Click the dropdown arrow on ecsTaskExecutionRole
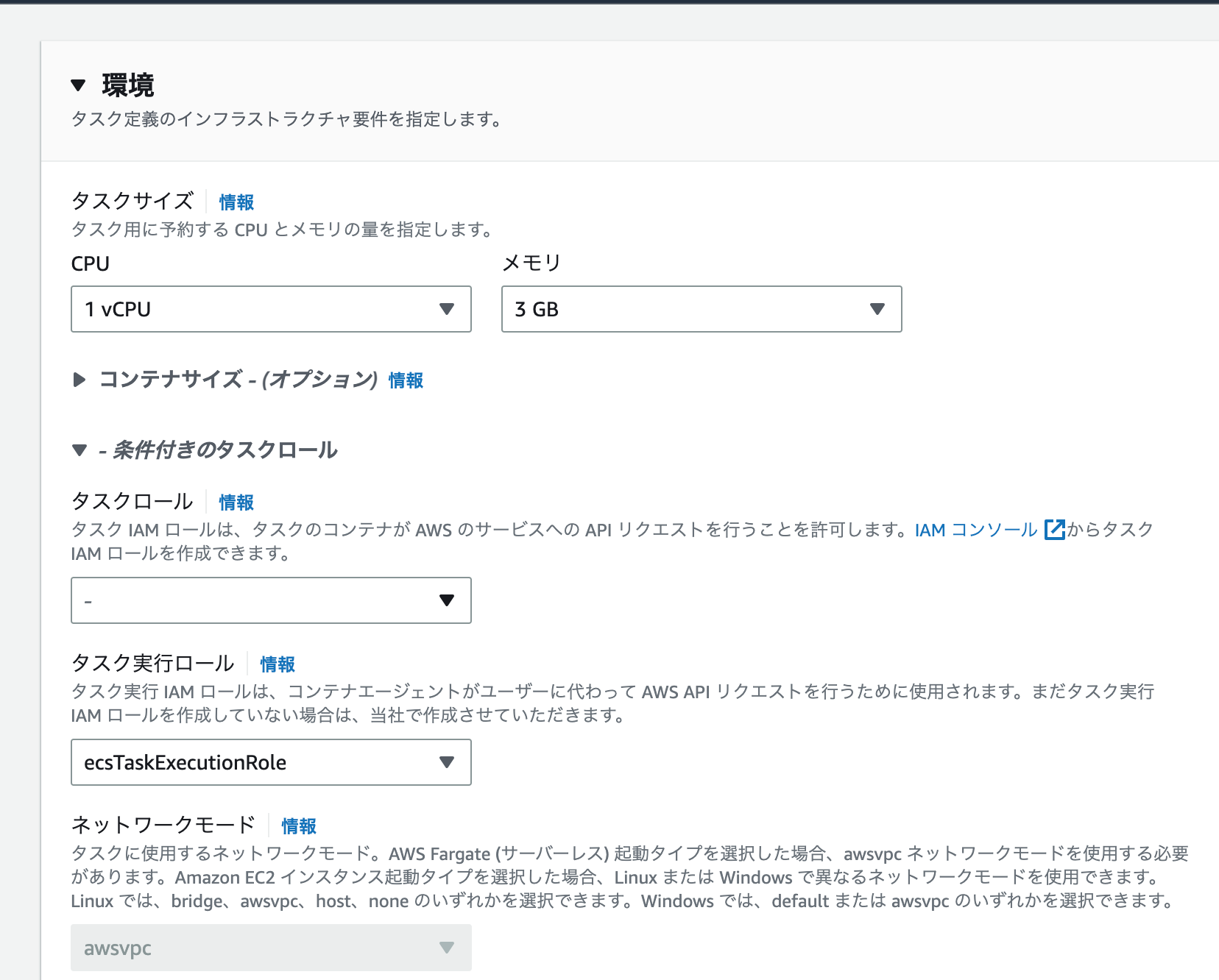 tap(447, 763)
